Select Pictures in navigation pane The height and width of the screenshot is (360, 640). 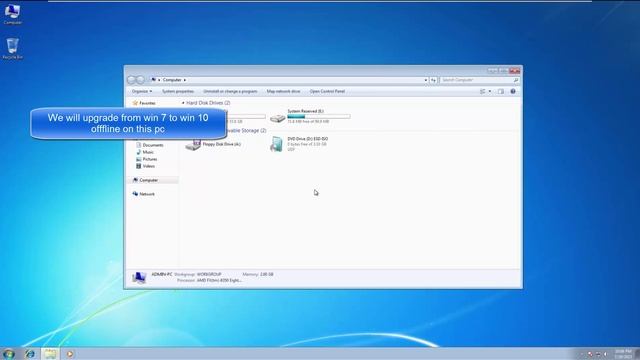pyautogui.click(x=149, y=159)
